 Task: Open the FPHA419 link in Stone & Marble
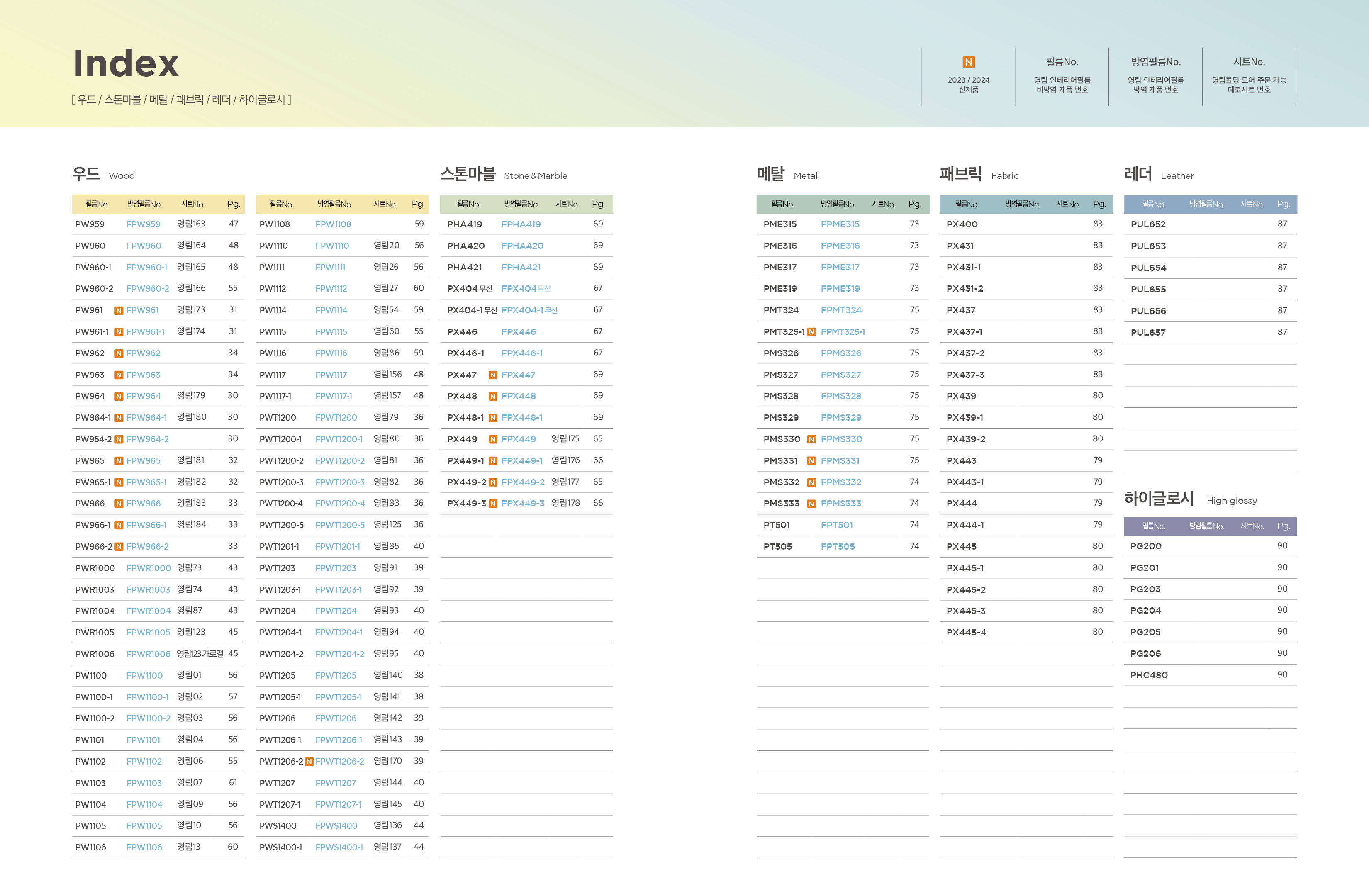coord(521,224)
